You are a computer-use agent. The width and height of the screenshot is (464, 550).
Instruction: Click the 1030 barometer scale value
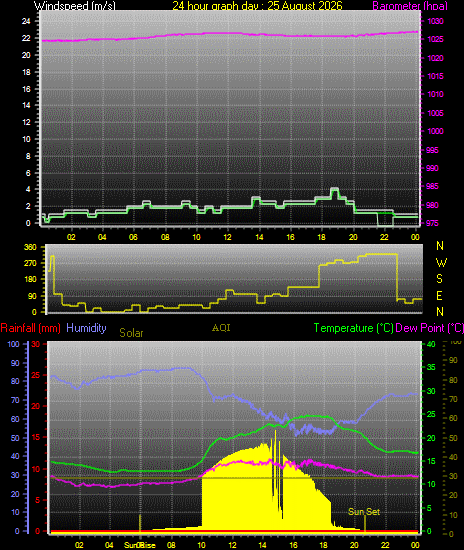click(435, 21)
